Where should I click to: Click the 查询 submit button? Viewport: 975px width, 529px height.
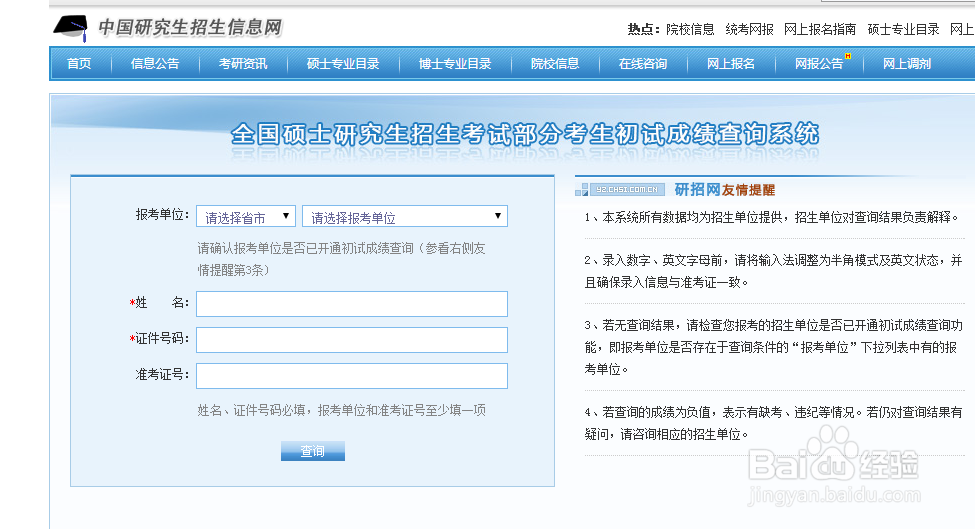pyautogui.click(x=313, y=451)
